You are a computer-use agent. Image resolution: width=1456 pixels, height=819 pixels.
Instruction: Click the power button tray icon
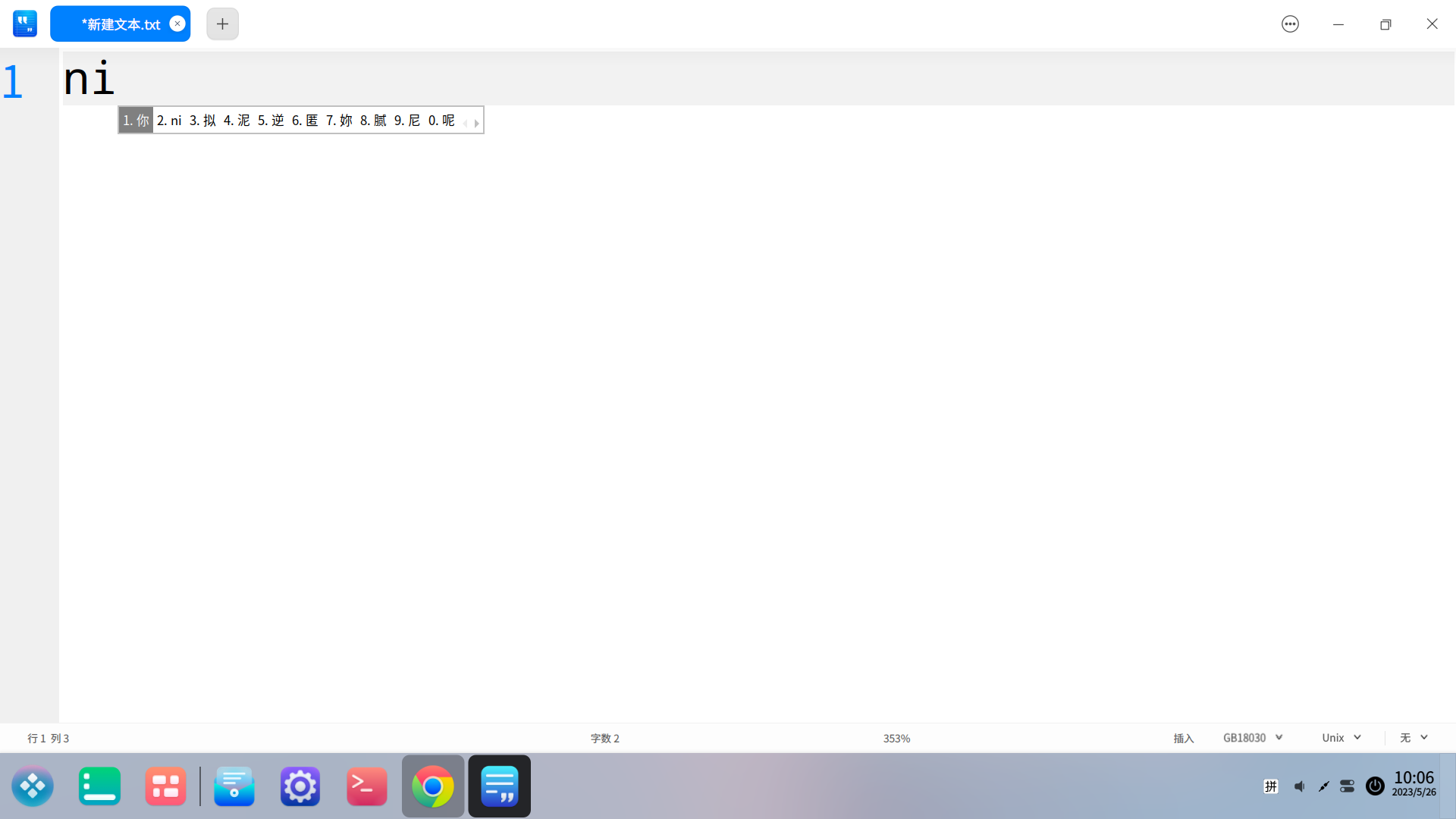coord(1375,786)
